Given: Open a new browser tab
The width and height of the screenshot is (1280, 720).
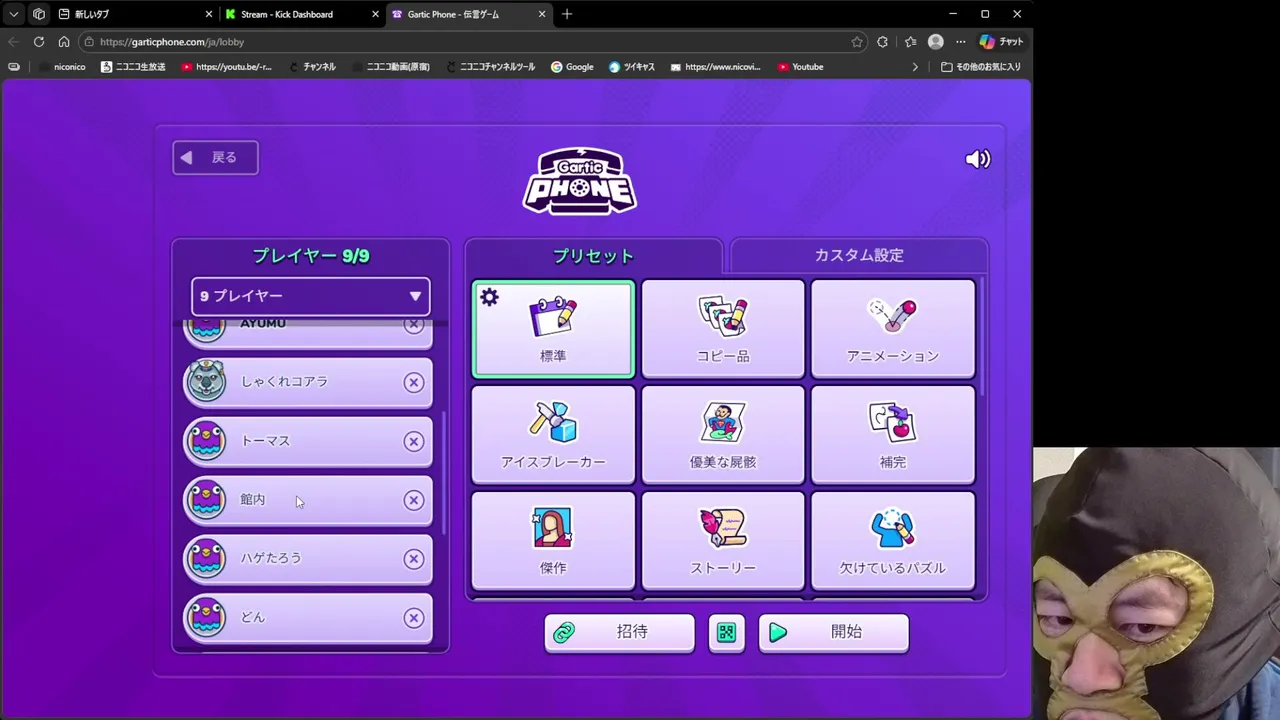Looking at the screenshot, I should [x=567, y=14].
